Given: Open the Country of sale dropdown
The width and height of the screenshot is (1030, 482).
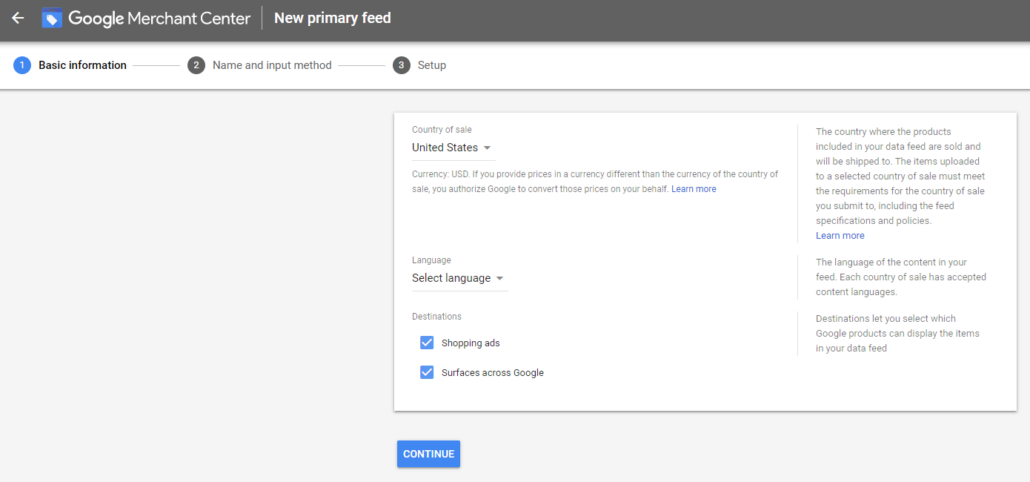Looking at the screenshot, I should tap(453, 148).
